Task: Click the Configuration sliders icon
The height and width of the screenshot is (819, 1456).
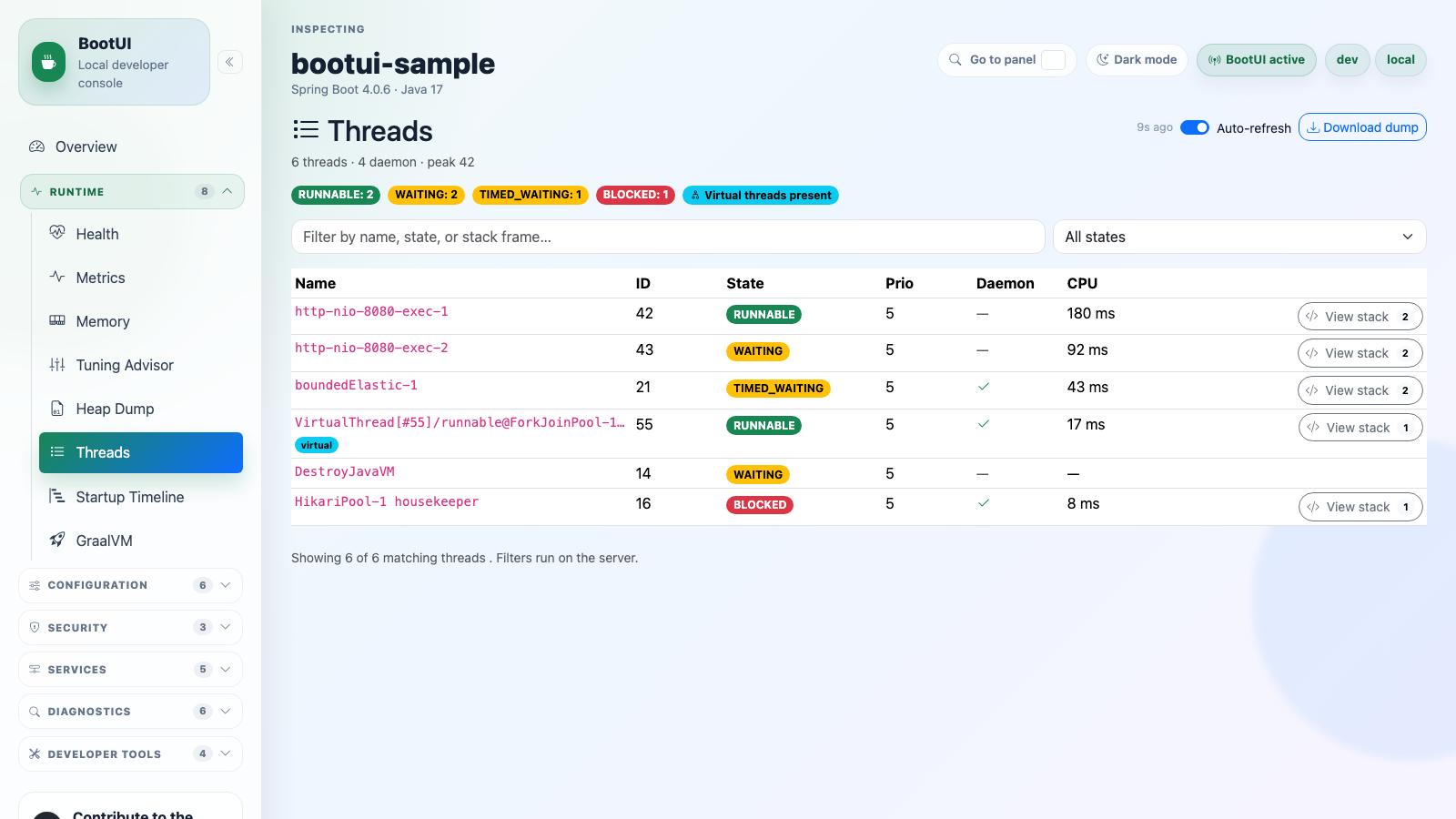Action: (35, 585)
